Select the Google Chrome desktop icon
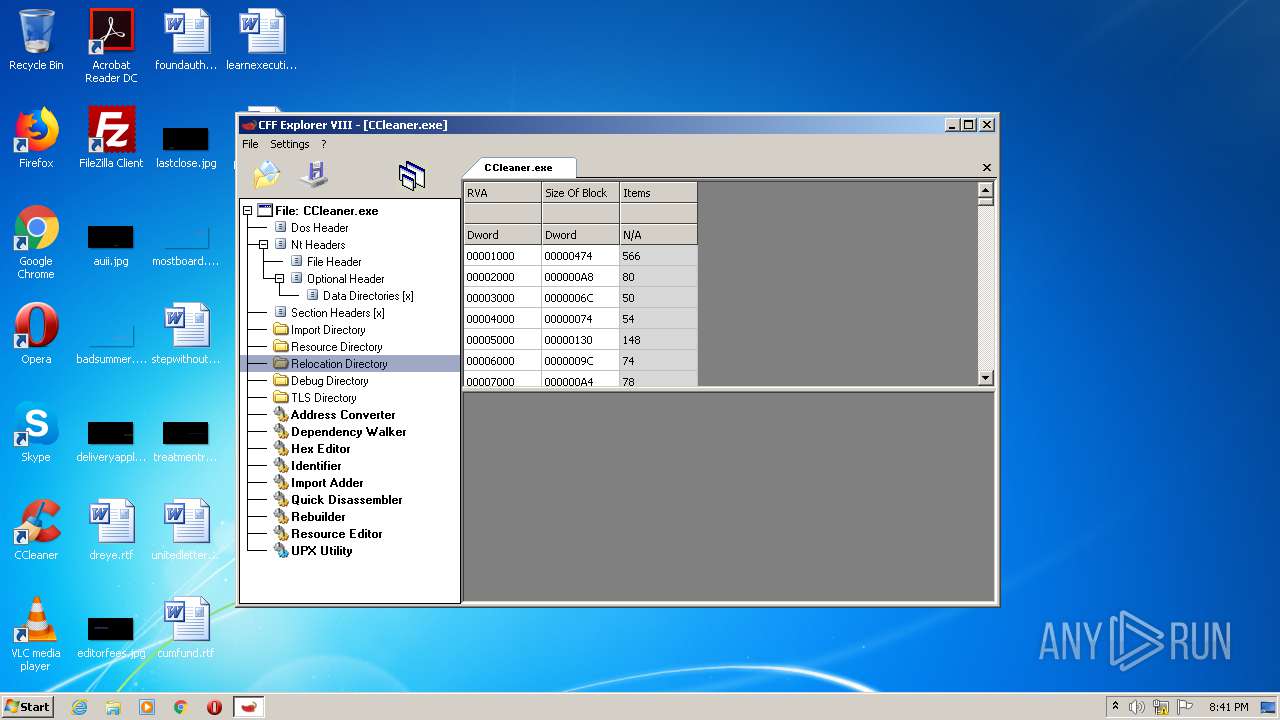1280x720 pixels. [x=36, y=242]
